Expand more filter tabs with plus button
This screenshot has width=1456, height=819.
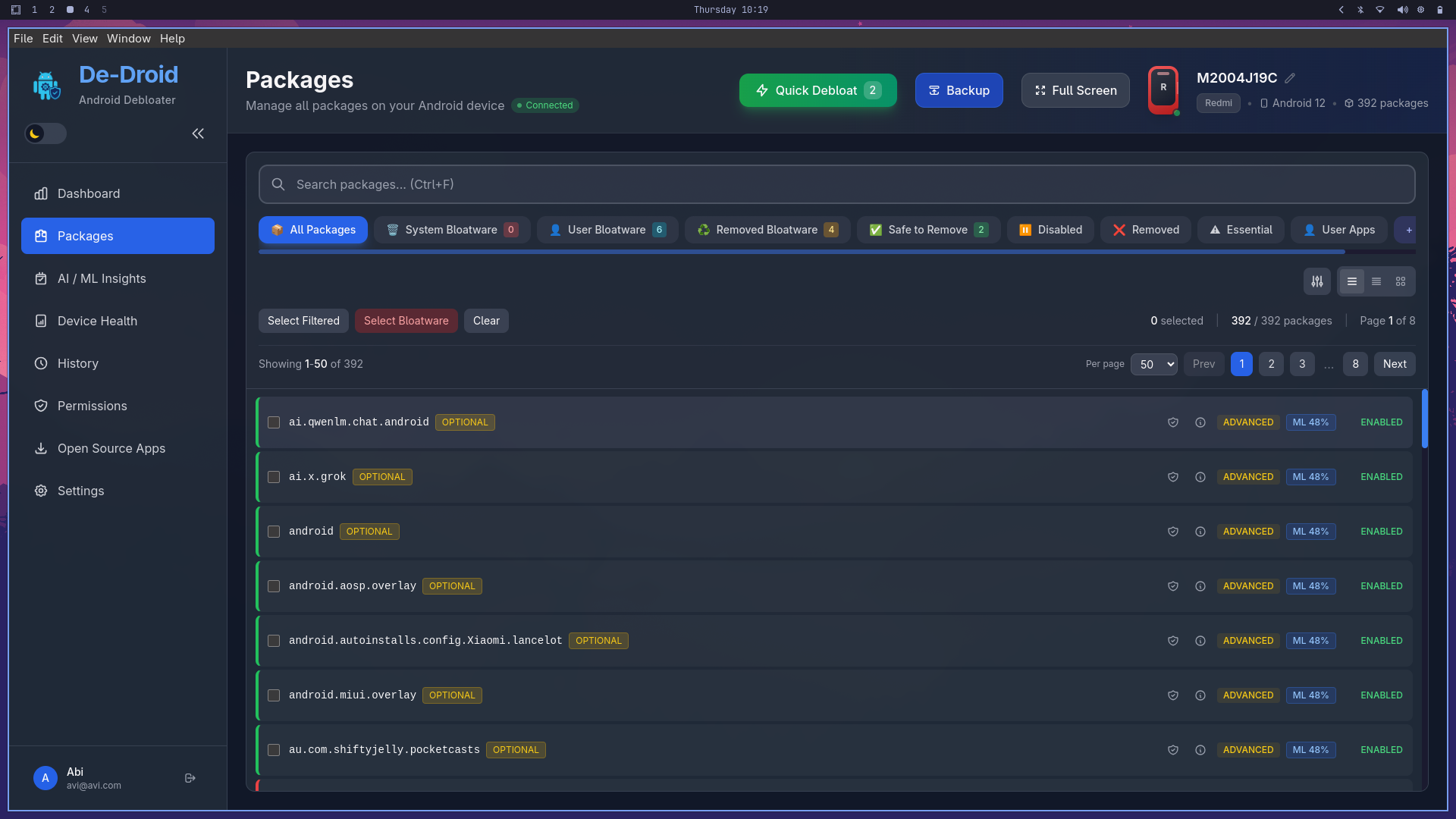pyautogui.click(x=1408, y=230)
